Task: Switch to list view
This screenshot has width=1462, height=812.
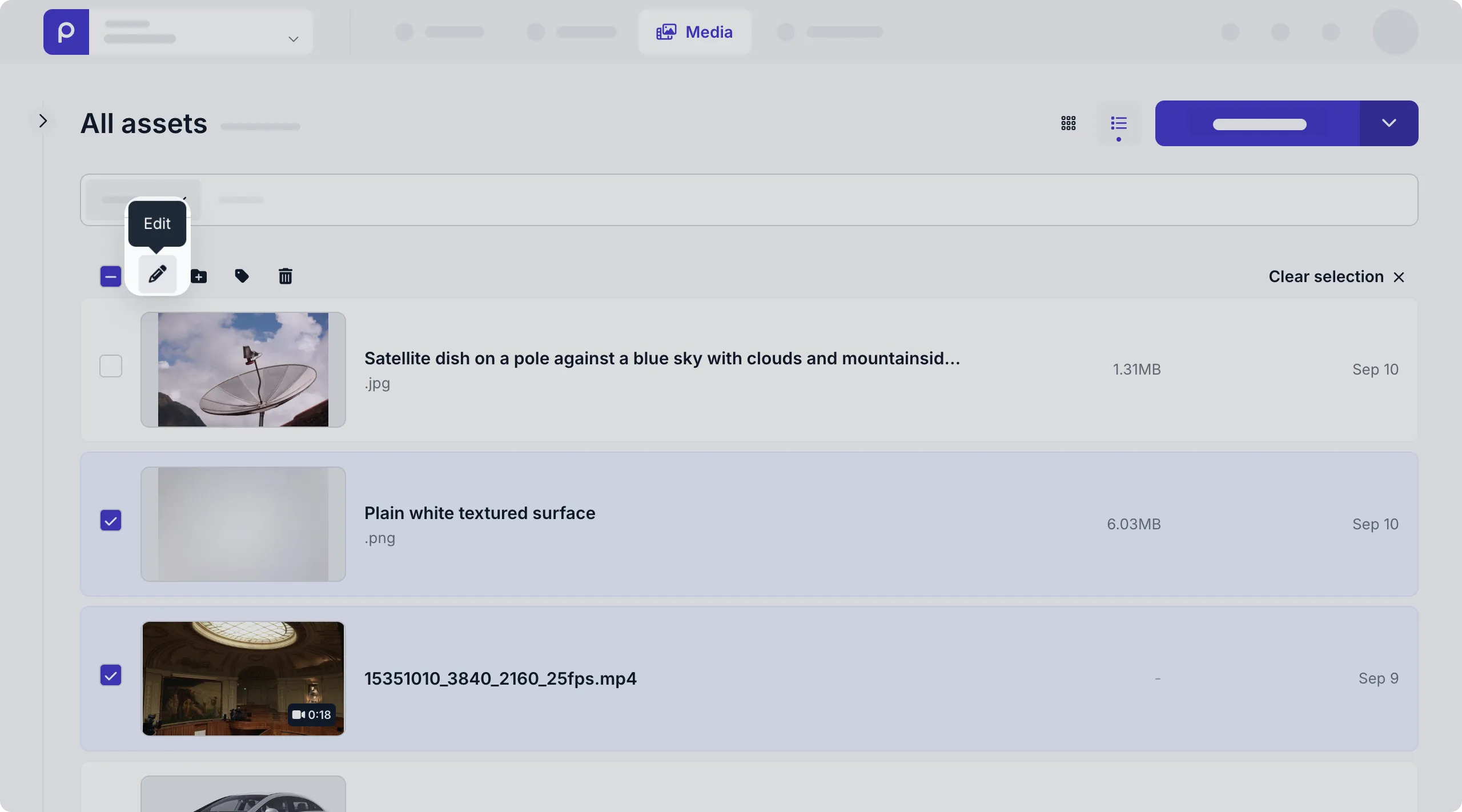Action: 1118,123
